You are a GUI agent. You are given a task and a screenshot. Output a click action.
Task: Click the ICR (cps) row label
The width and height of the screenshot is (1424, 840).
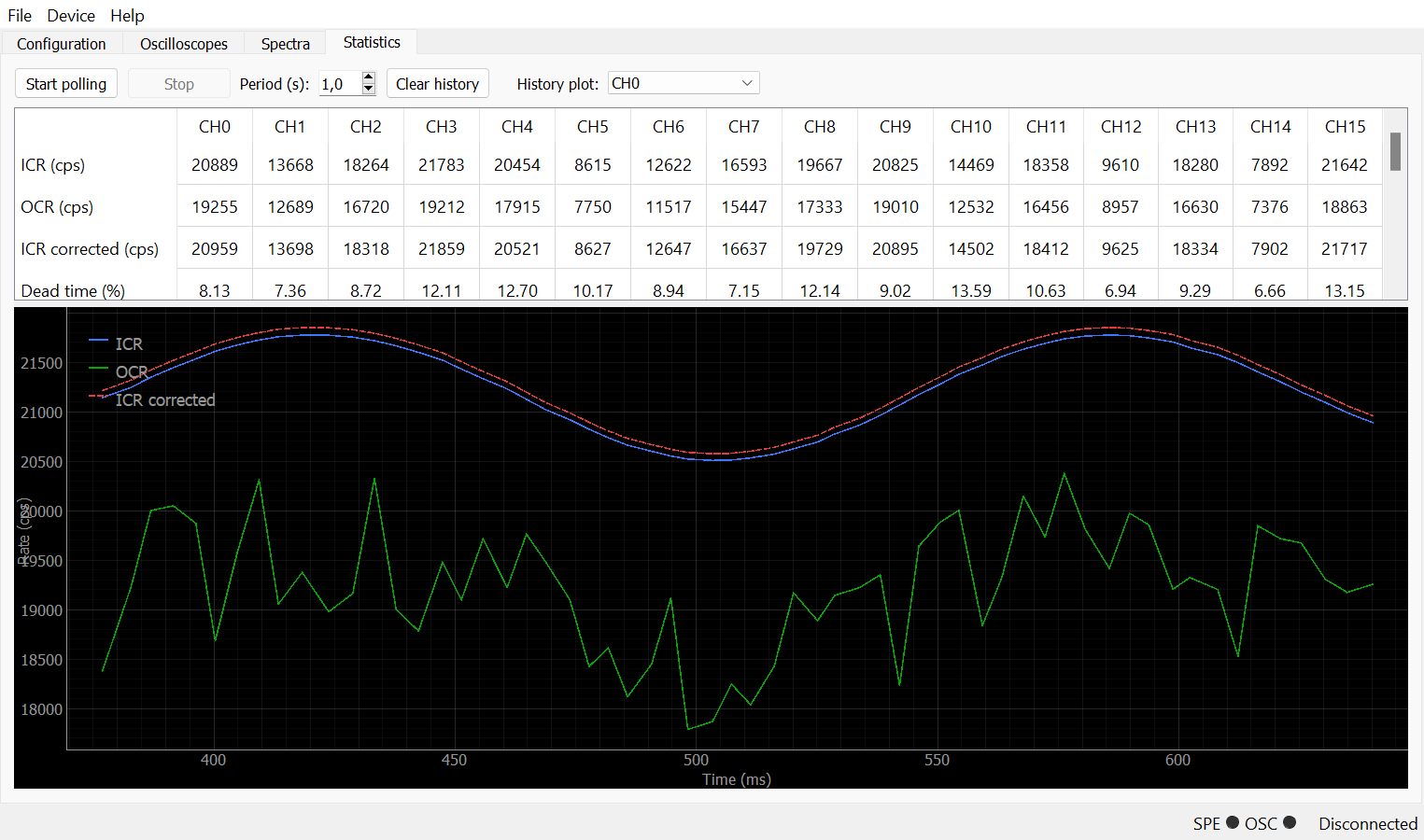pos(53,164)
